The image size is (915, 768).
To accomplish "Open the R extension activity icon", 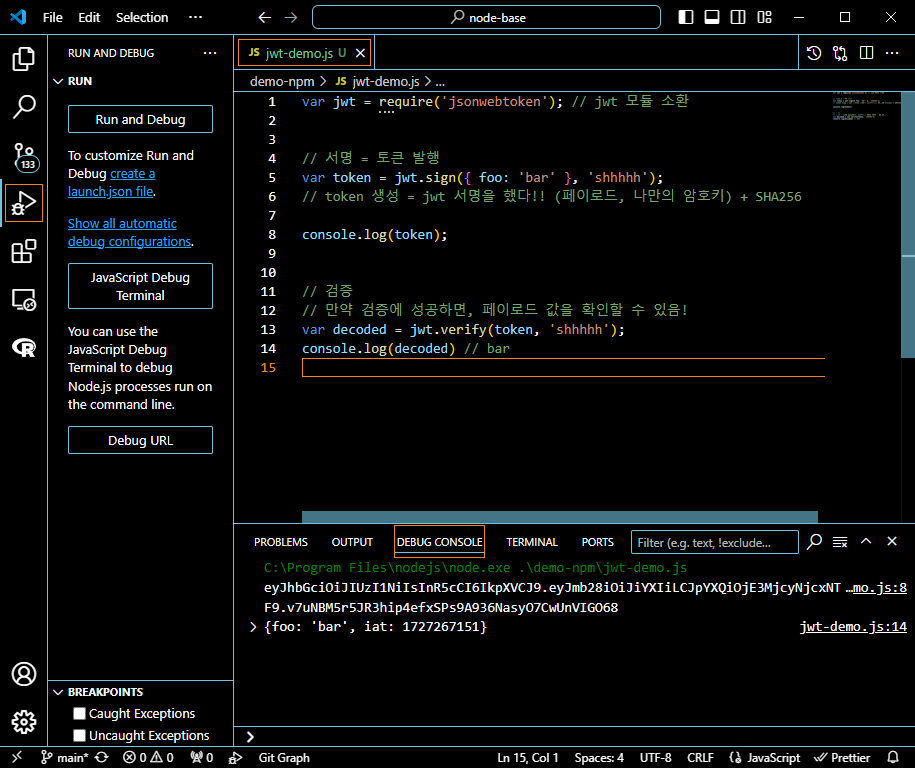I will [23, 348].
